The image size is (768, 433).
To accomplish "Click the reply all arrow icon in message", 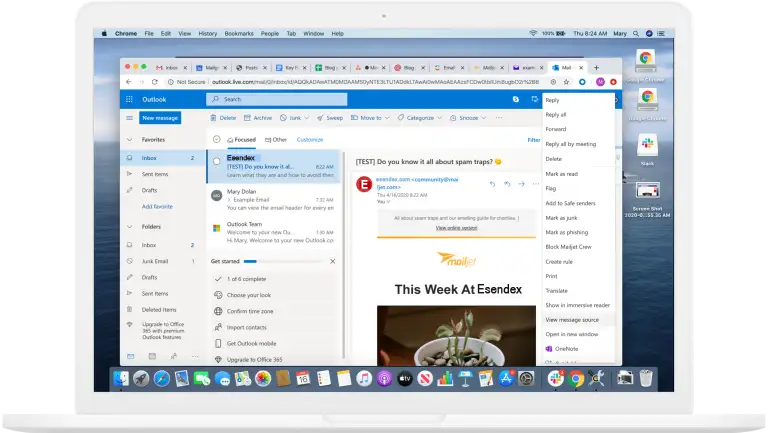I will pos(507,184).
